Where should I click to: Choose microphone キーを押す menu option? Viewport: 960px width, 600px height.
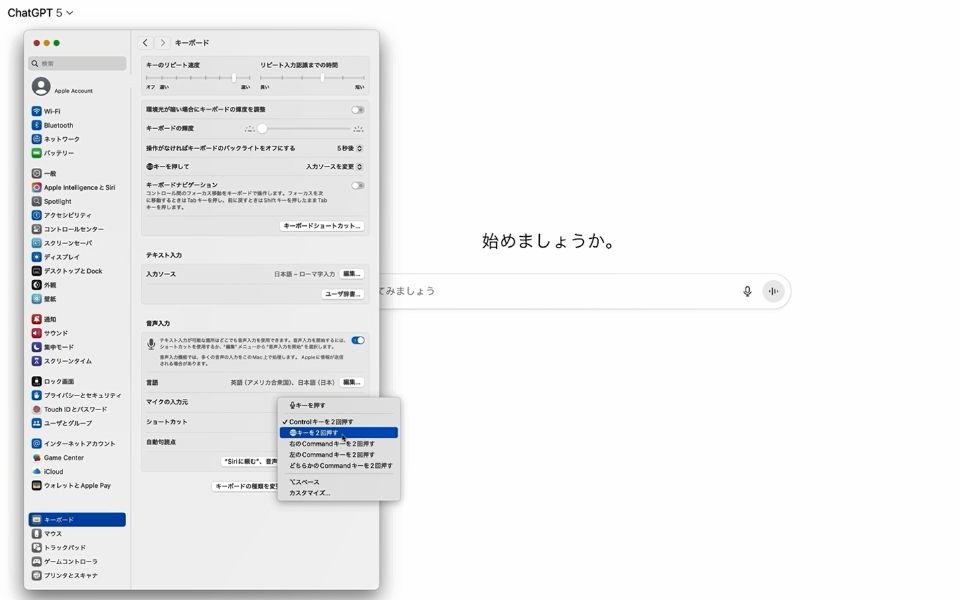pos(339,405)
